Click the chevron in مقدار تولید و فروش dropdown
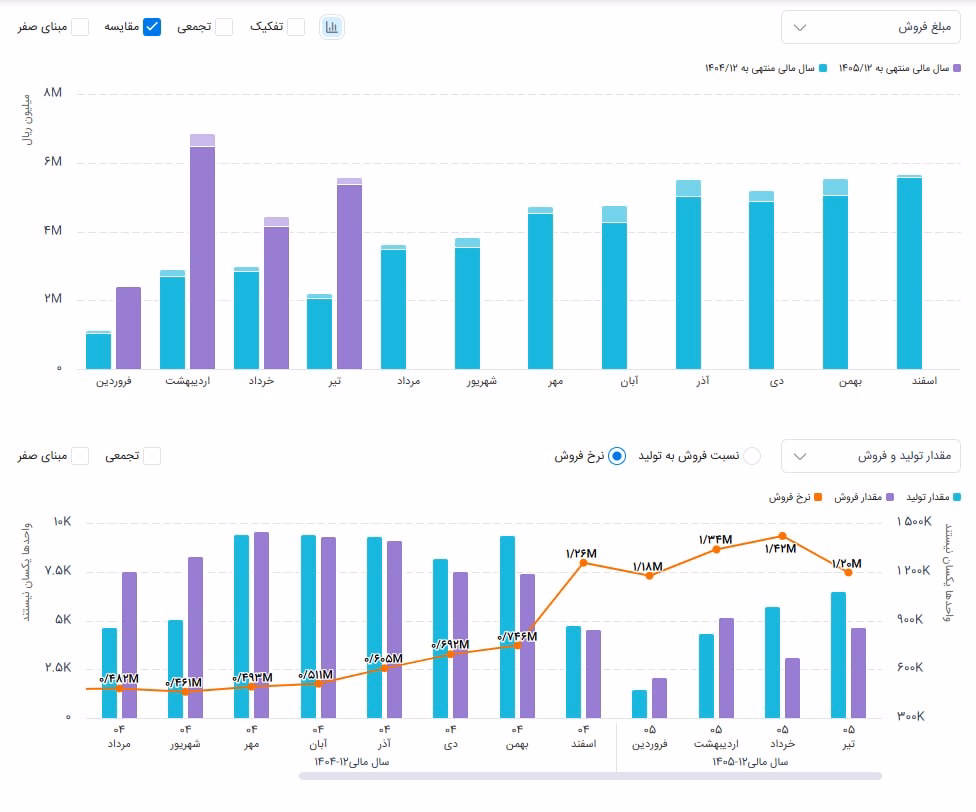This screenshot has height=812, width=976. 800,456
